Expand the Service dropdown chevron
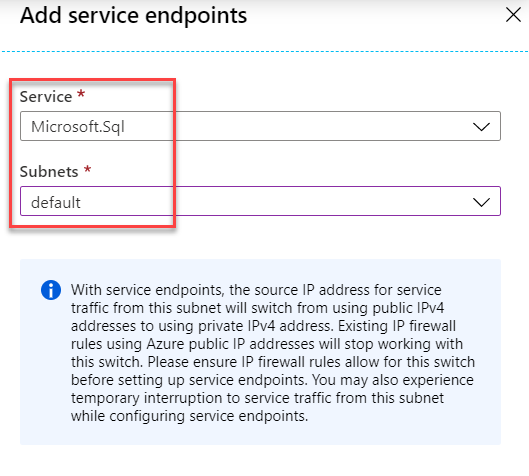The width and height of the screenshot is (529, 476). (481, 127)
